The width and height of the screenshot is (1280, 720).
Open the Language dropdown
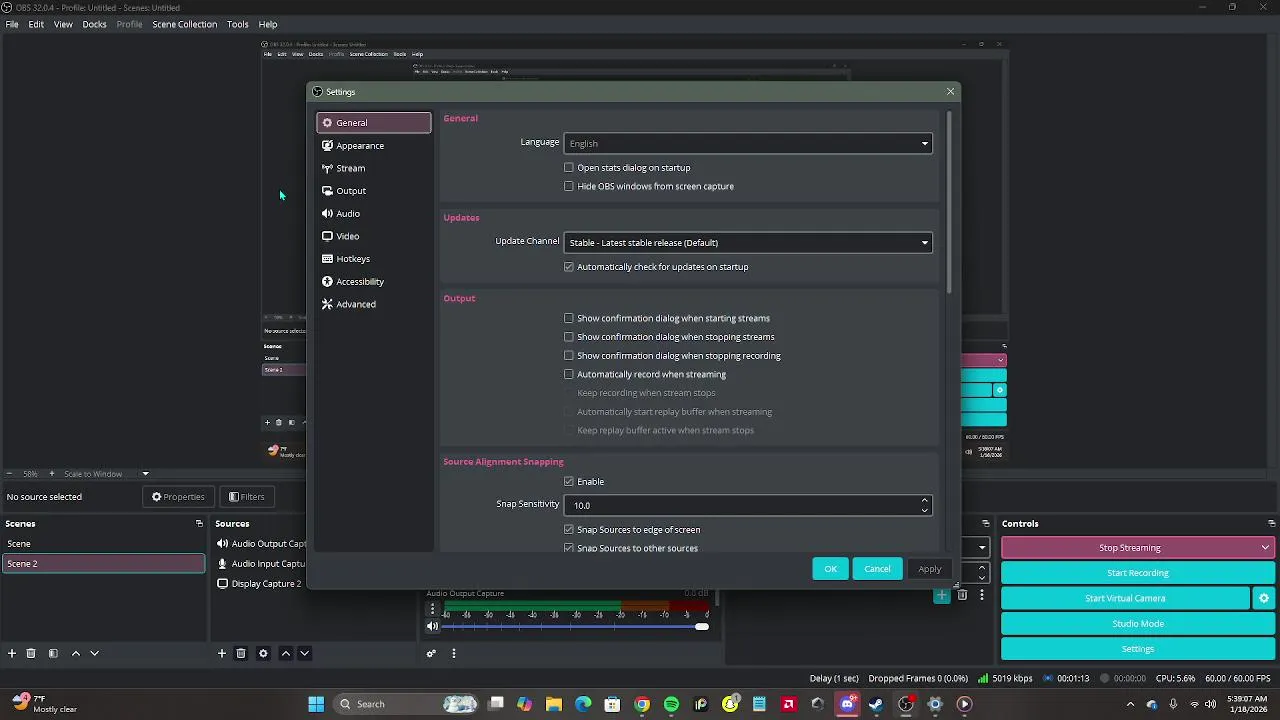(x=748, y=143)
